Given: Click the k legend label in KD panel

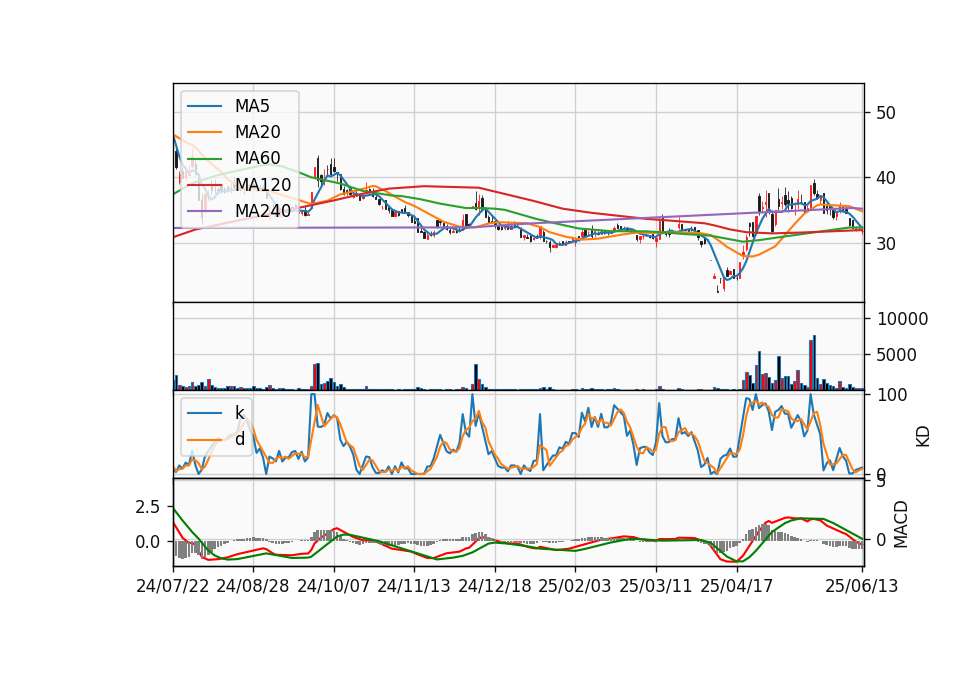Looking at the screenshot, I should point(239,413).
